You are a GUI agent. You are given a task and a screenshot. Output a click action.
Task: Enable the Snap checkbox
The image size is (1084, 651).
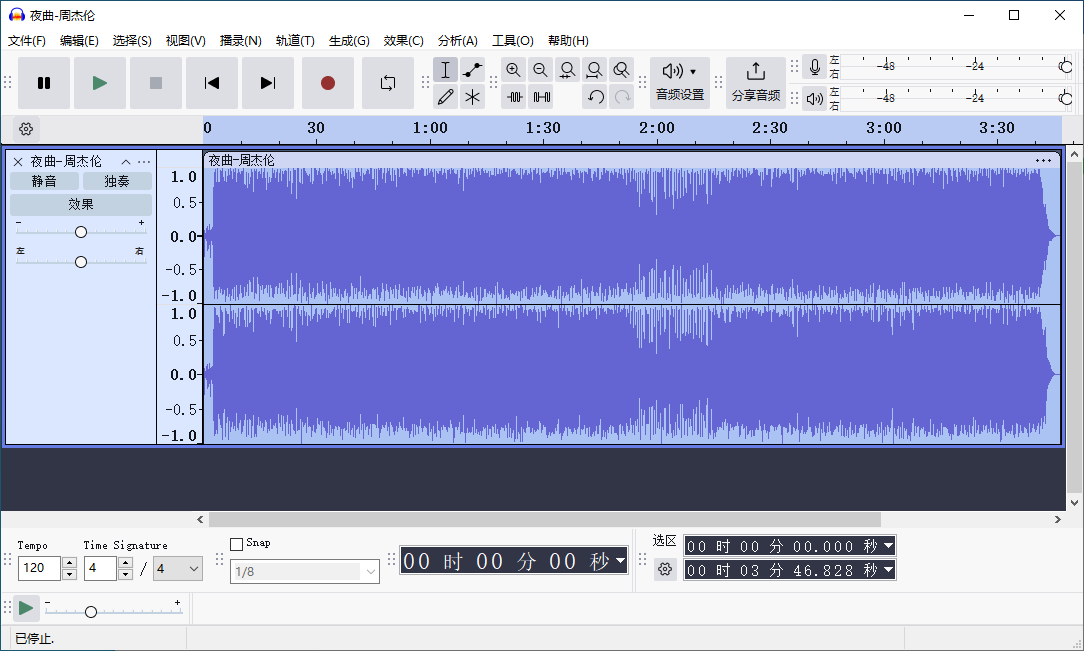pos(238,543)
